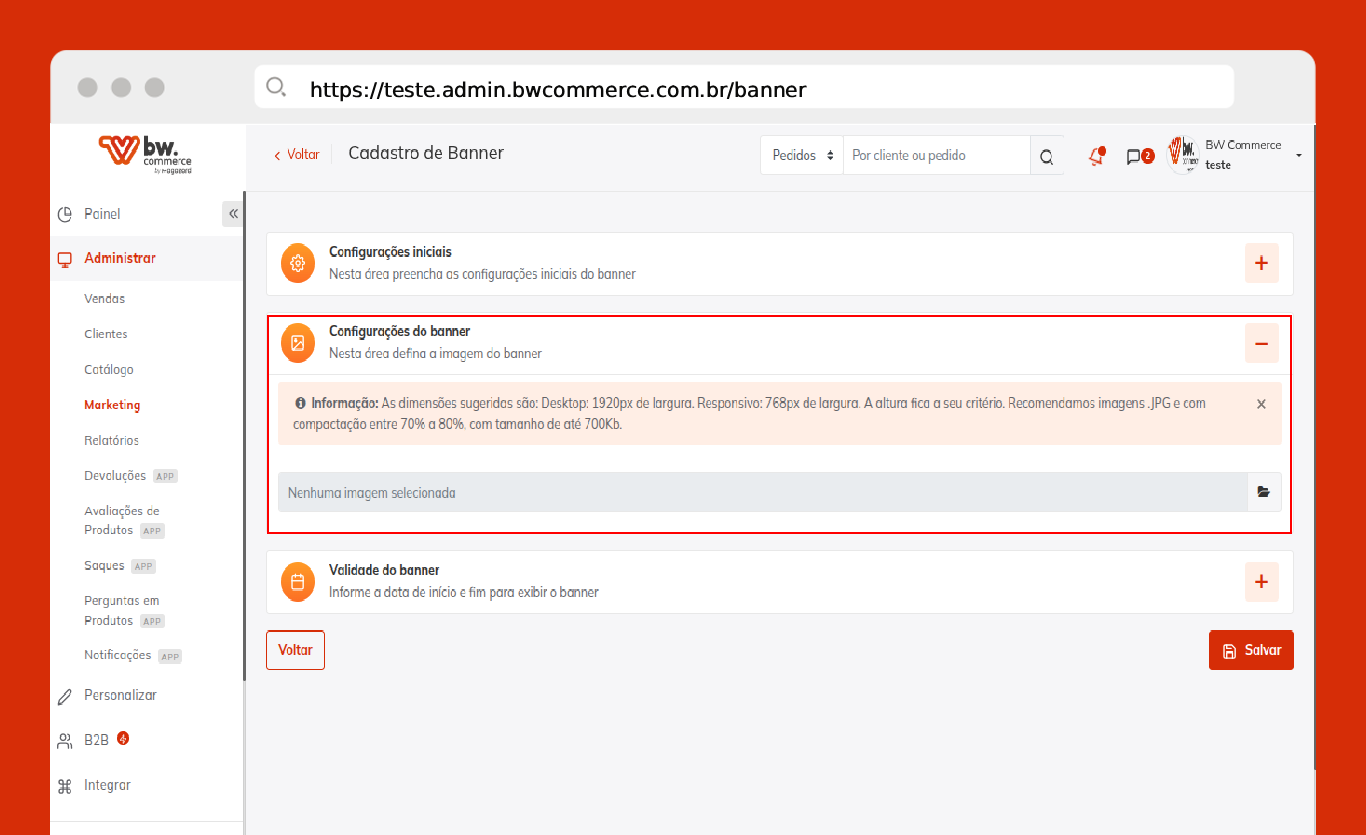Collapse the Configurações do banner section
Image resolution: width=1366 pixels, height=835 pixels.
1261,343
